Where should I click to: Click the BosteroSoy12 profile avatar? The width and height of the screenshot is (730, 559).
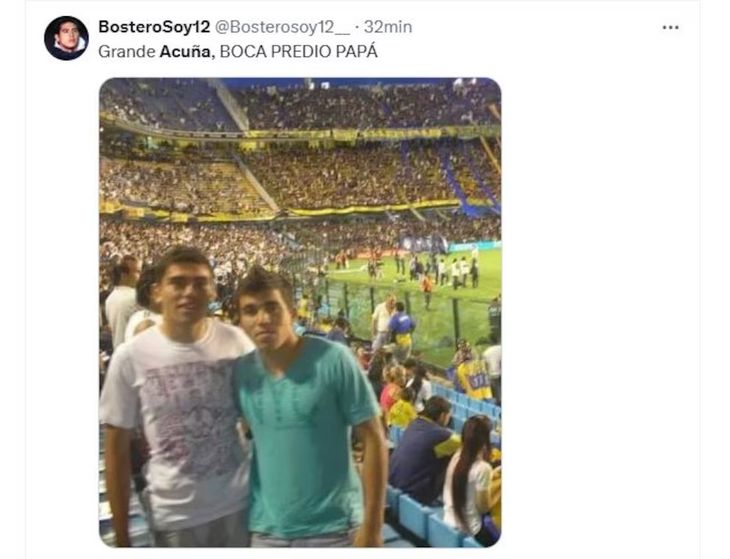pos(66,38)
